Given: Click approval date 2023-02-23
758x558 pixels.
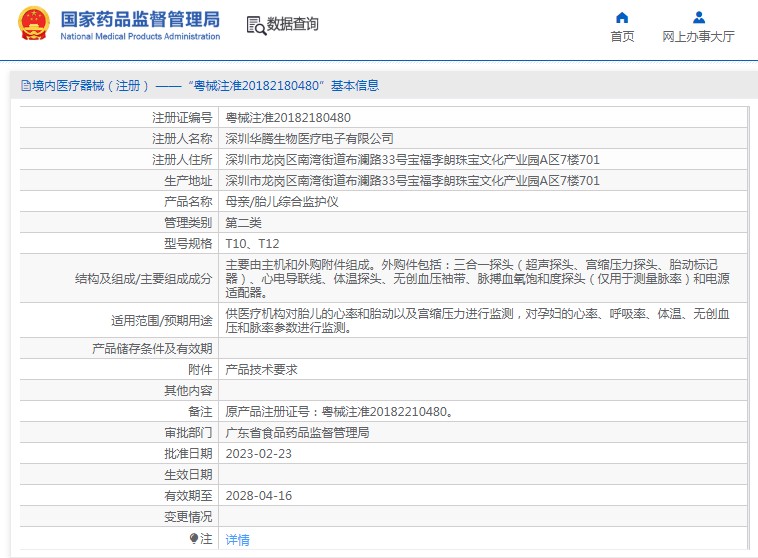Looking at the screenshot, I should tap(259, 454).
